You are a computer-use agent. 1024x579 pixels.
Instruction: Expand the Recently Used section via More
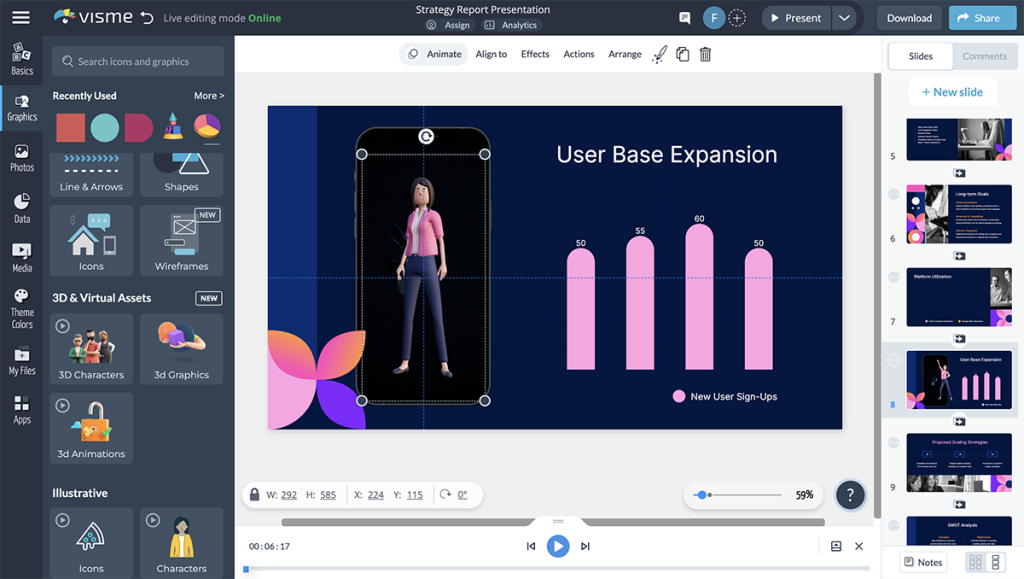(x=207, y=95)
